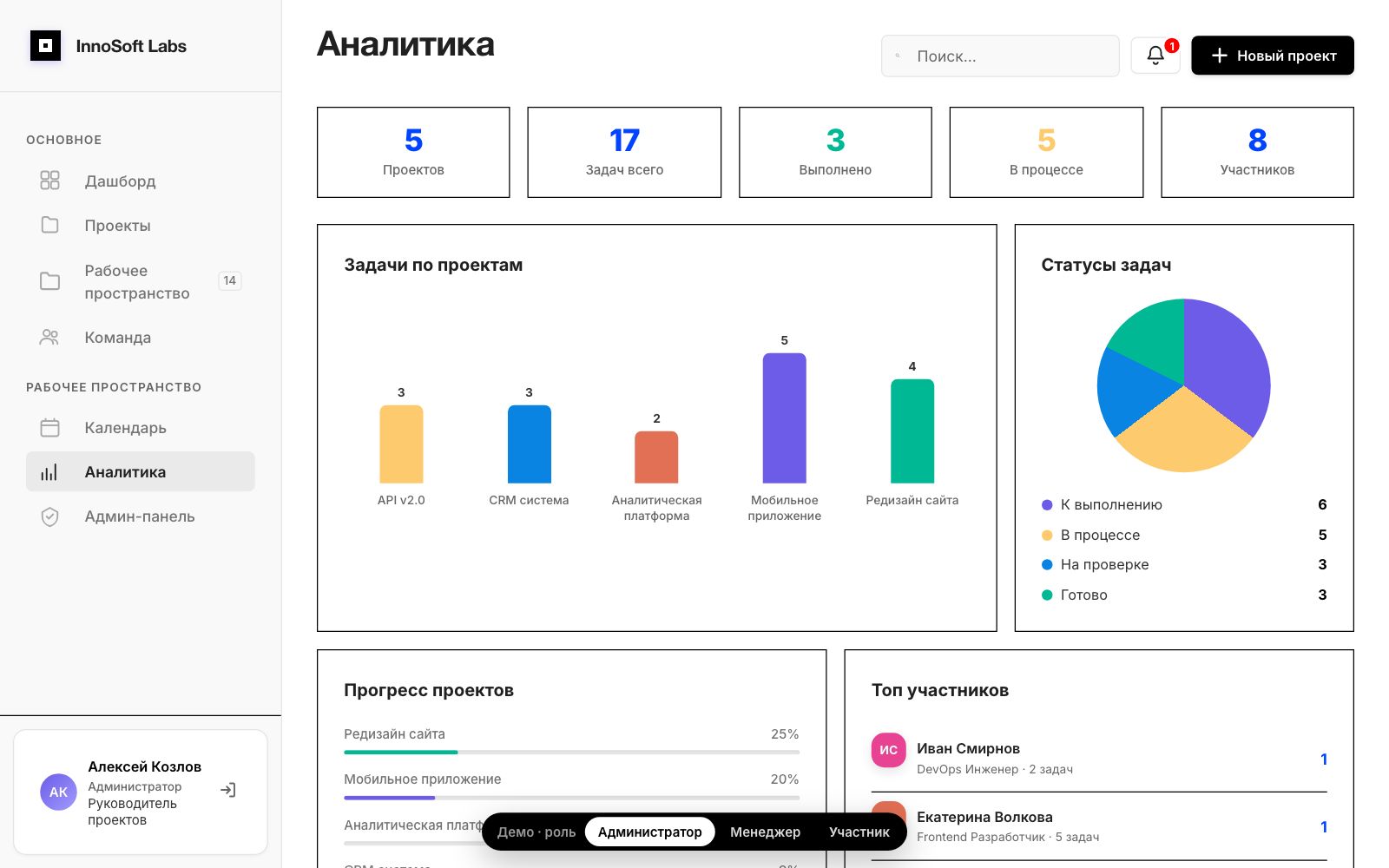Image resolution: width=1389 pixels, height=868 pixels.
Task: Click the 14 badge on Рабочее пространство
Action: (229, 280)
